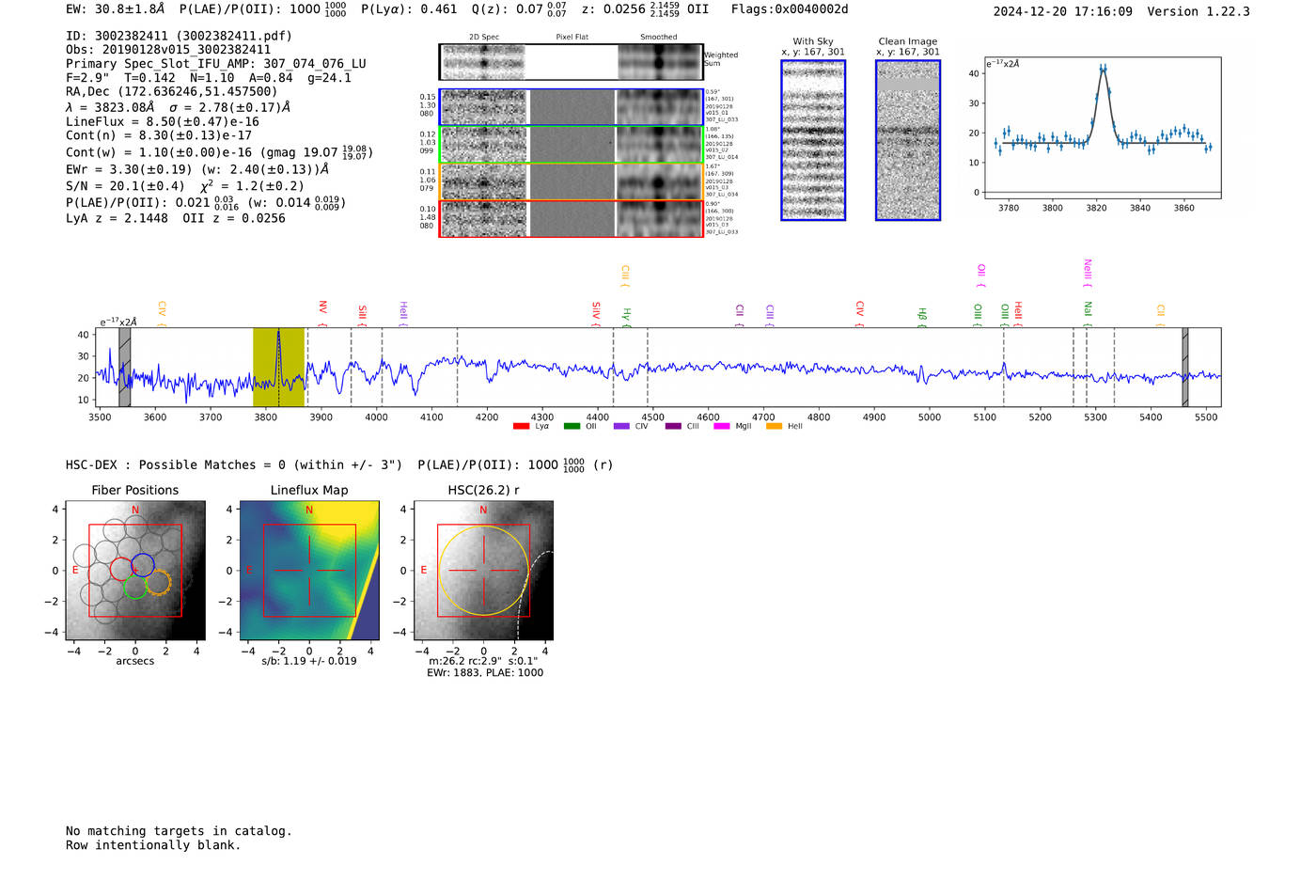The width and height of the screenshot is (1316, 896).
Task: Open the green-bordered fiber spectrum row
Action: click(571, 145)
